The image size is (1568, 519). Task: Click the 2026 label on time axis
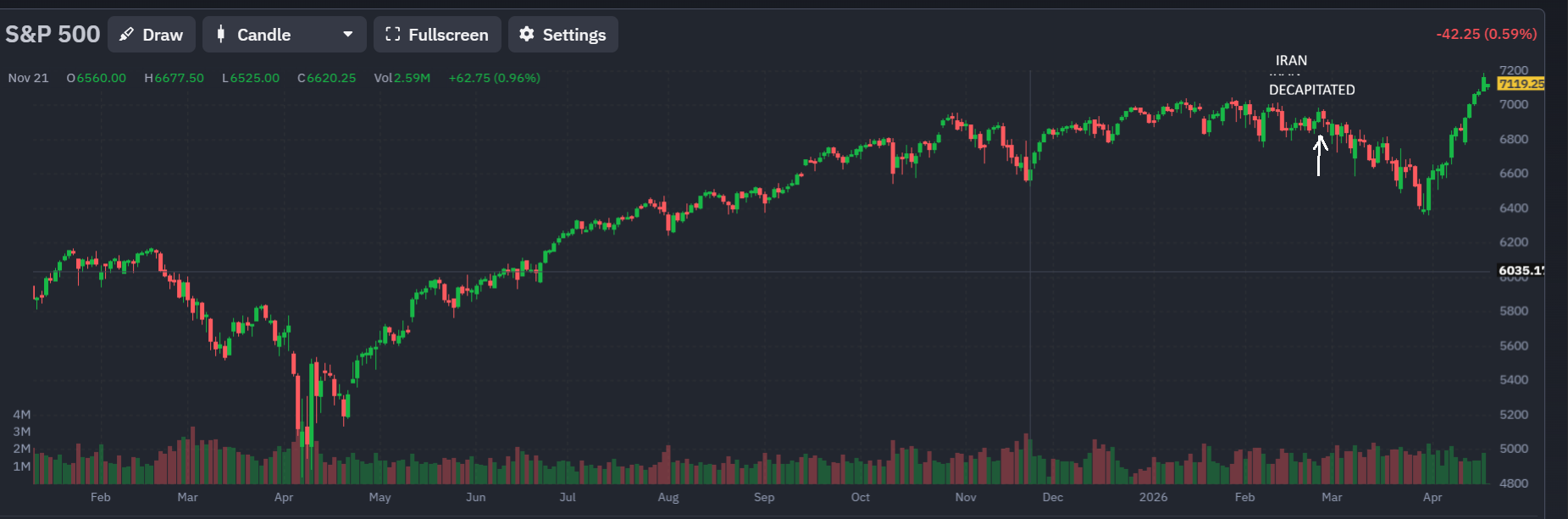[x=1153, y=497]
